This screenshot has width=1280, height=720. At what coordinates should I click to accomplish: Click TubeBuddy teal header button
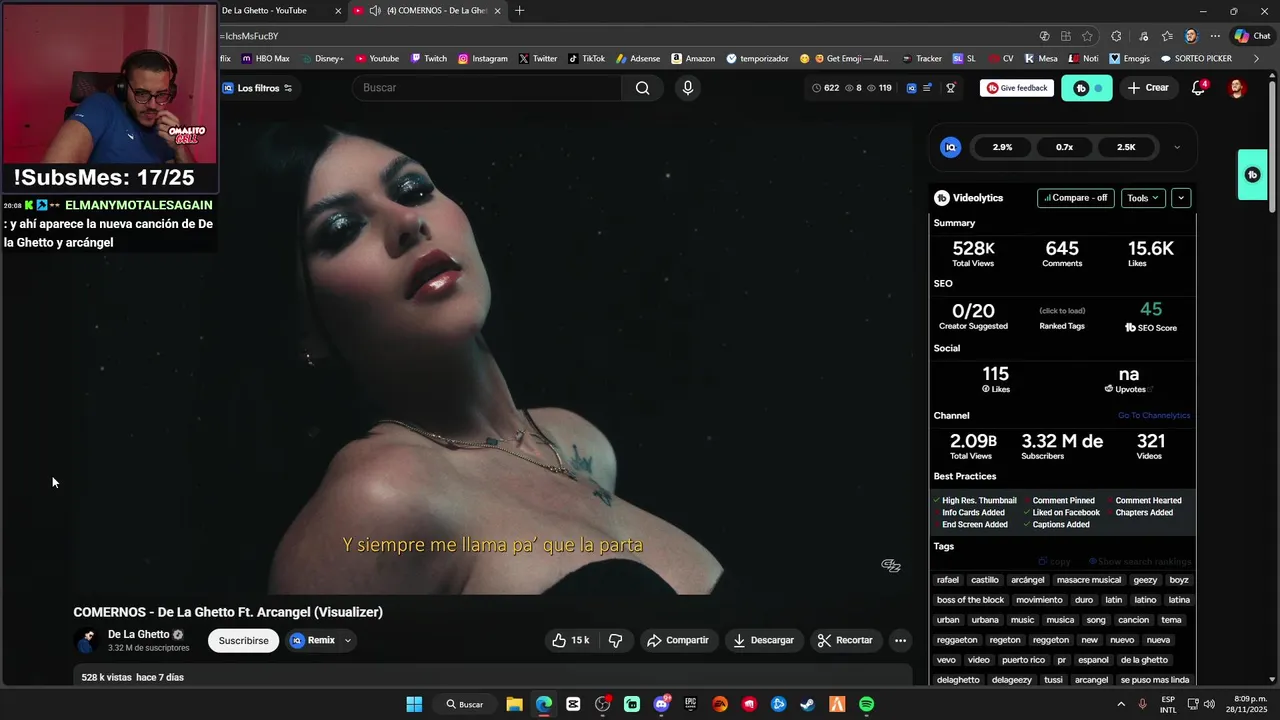(1086, 88)
